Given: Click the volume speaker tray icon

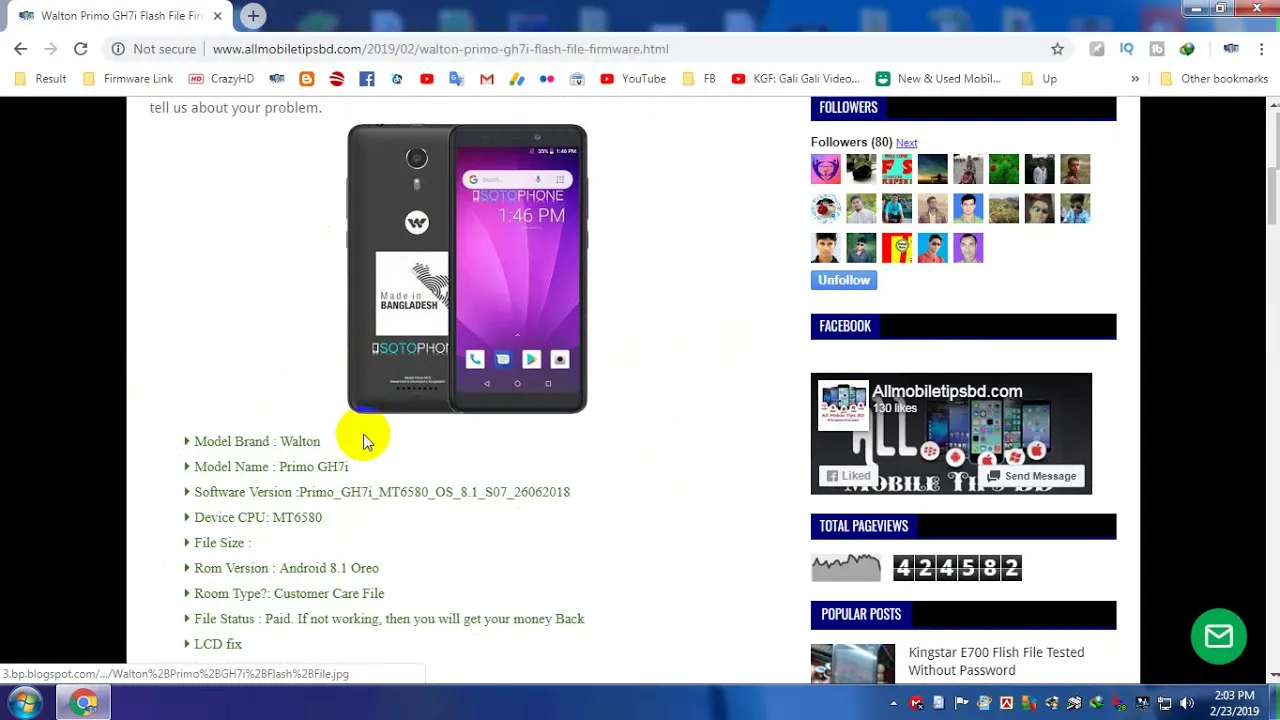Looking at the screenshot, I should (1187, 703).
